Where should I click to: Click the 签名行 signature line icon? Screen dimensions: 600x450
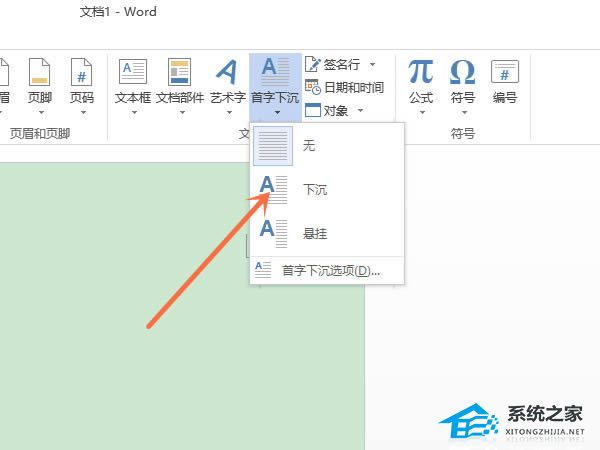312,64
